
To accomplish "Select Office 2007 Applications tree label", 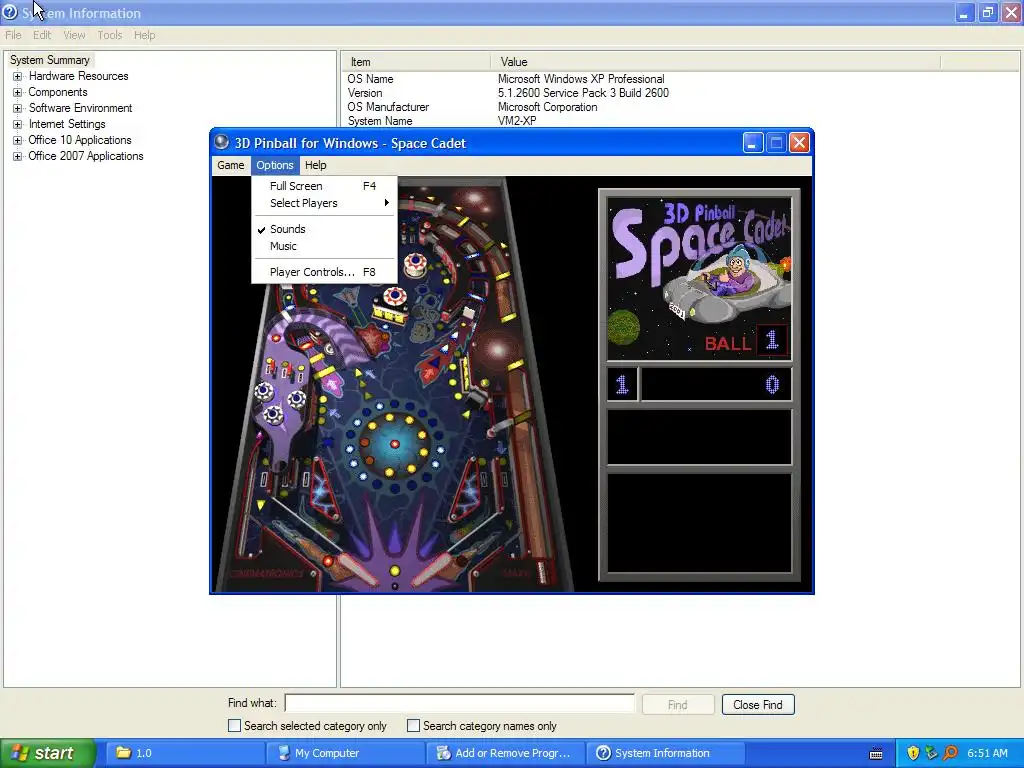I will tap(86, 156).
